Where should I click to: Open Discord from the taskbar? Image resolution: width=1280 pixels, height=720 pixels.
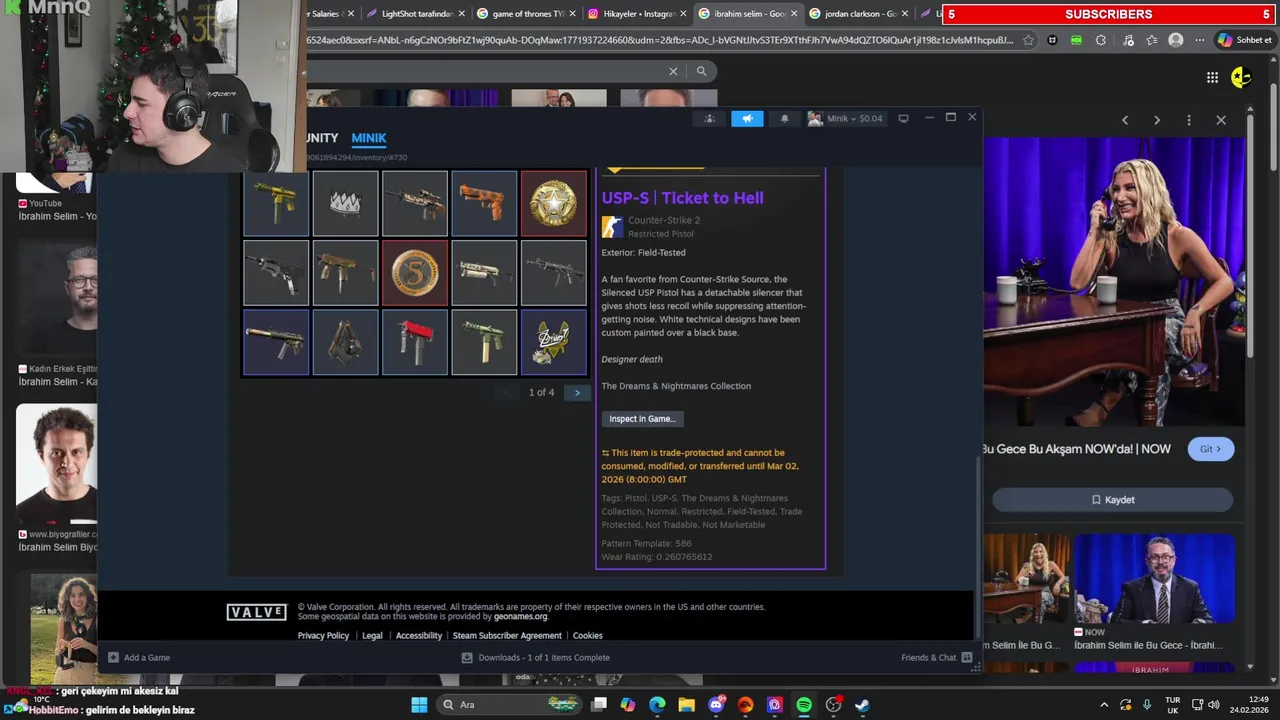click(716, 704)
